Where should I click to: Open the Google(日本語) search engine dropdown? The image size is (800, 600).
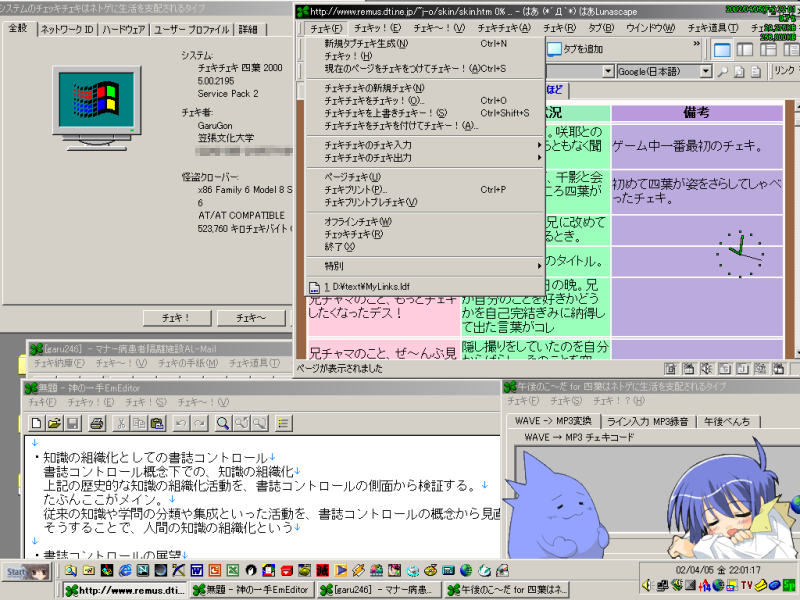click(x=706, y=71)
